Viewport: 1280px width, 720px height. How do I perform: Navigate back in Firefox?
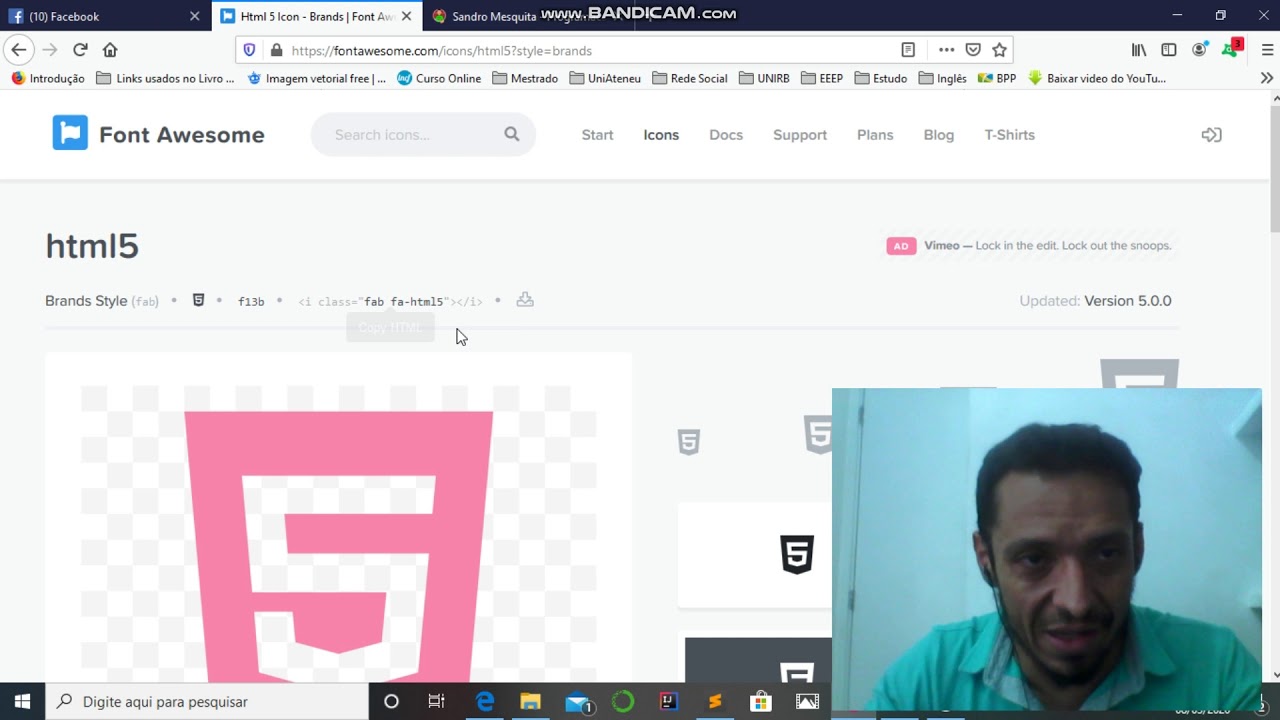tap(18, 50)
